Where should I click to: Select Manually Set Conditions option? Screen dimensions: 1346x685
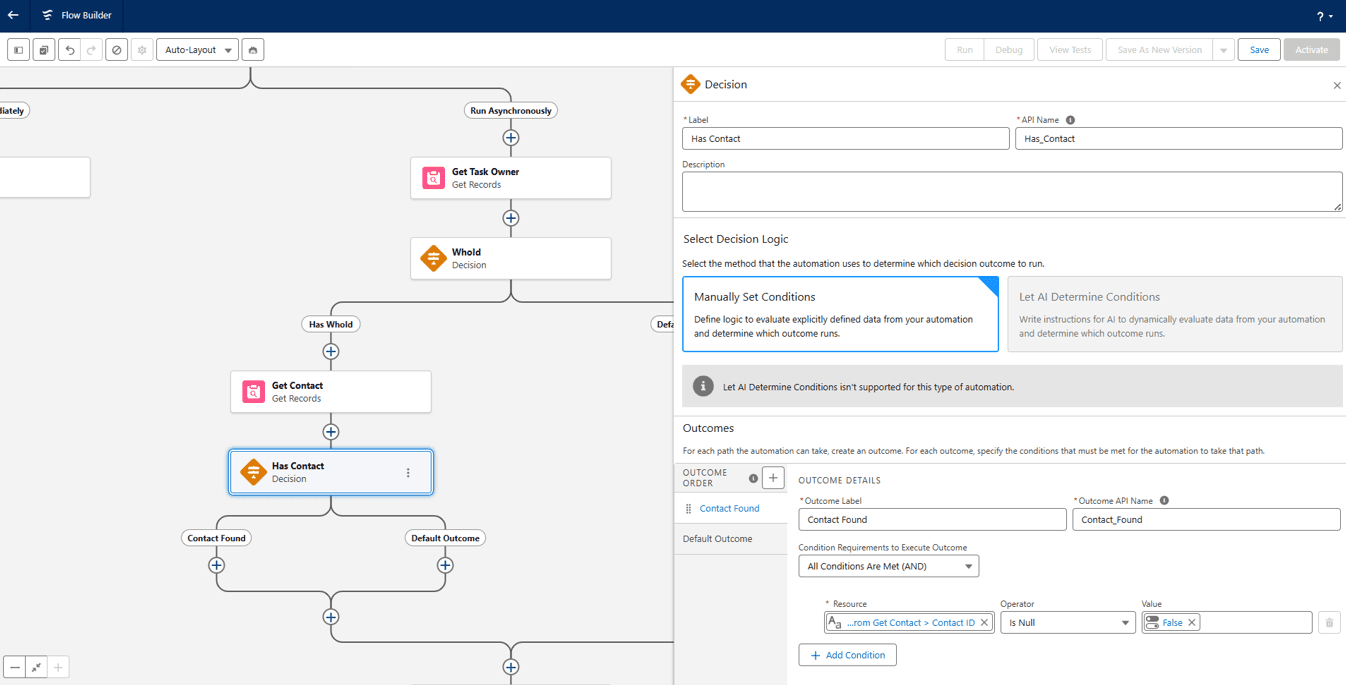[840, 314]
